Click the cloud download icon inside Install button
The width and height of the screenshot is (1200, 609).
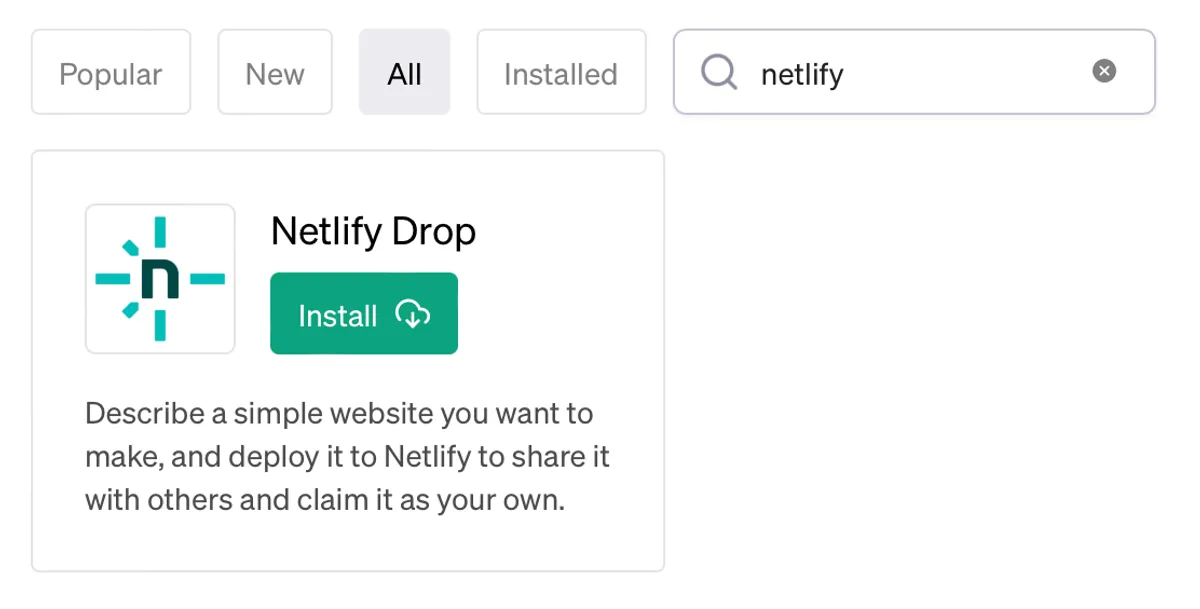[412, 315]
